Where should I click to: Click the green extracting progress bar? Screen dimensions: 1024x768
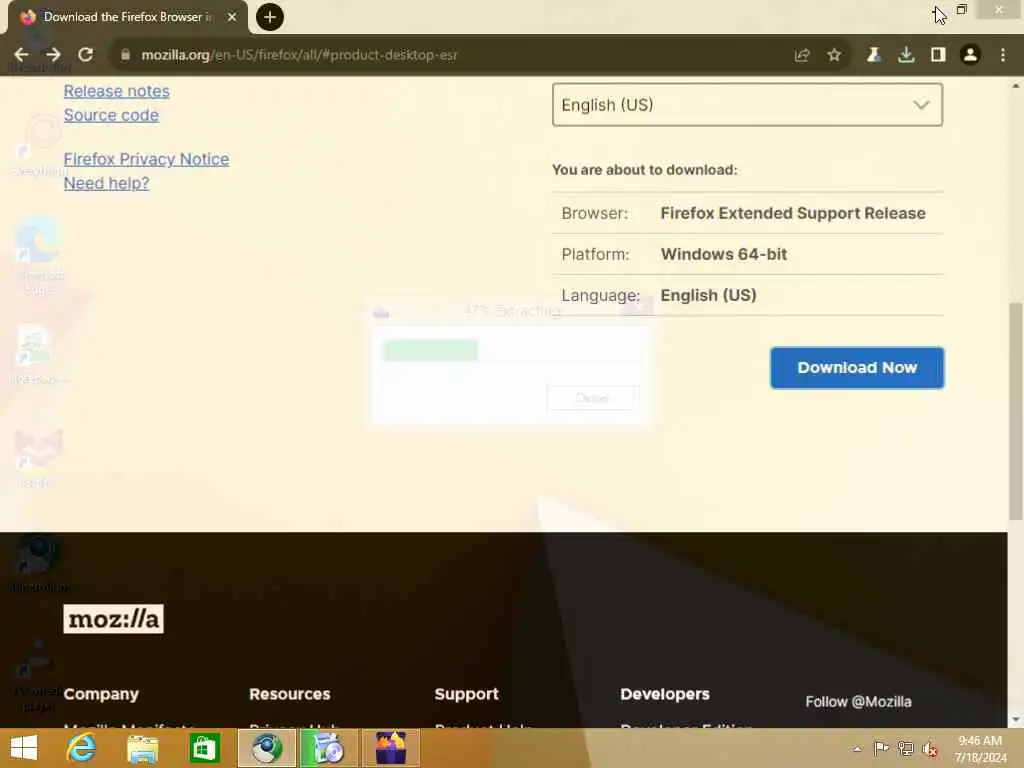pyautogui.click(x=430, y=350)
